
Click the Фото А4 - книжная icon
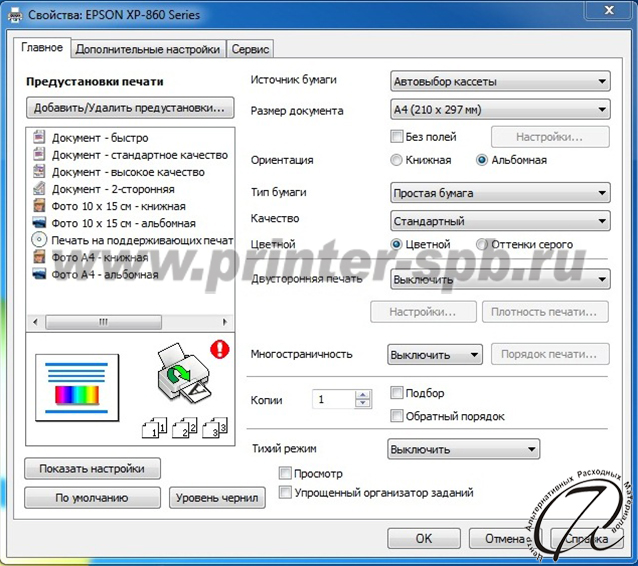pyautogui.click(x=39, y=257)
